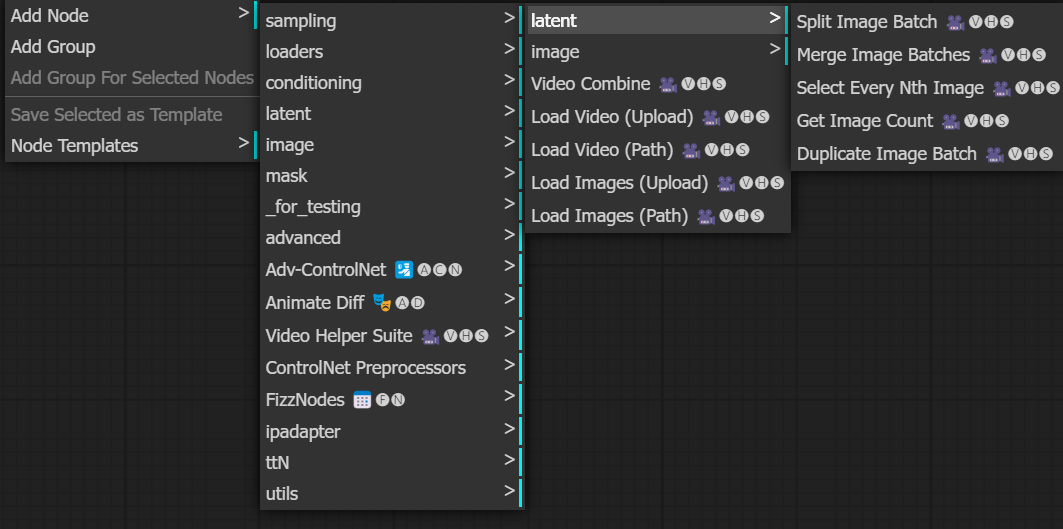Expand the Add Node submenu arrow
Image resolution: width=1063 pixels, height=529 pixels.
(243, 14)
